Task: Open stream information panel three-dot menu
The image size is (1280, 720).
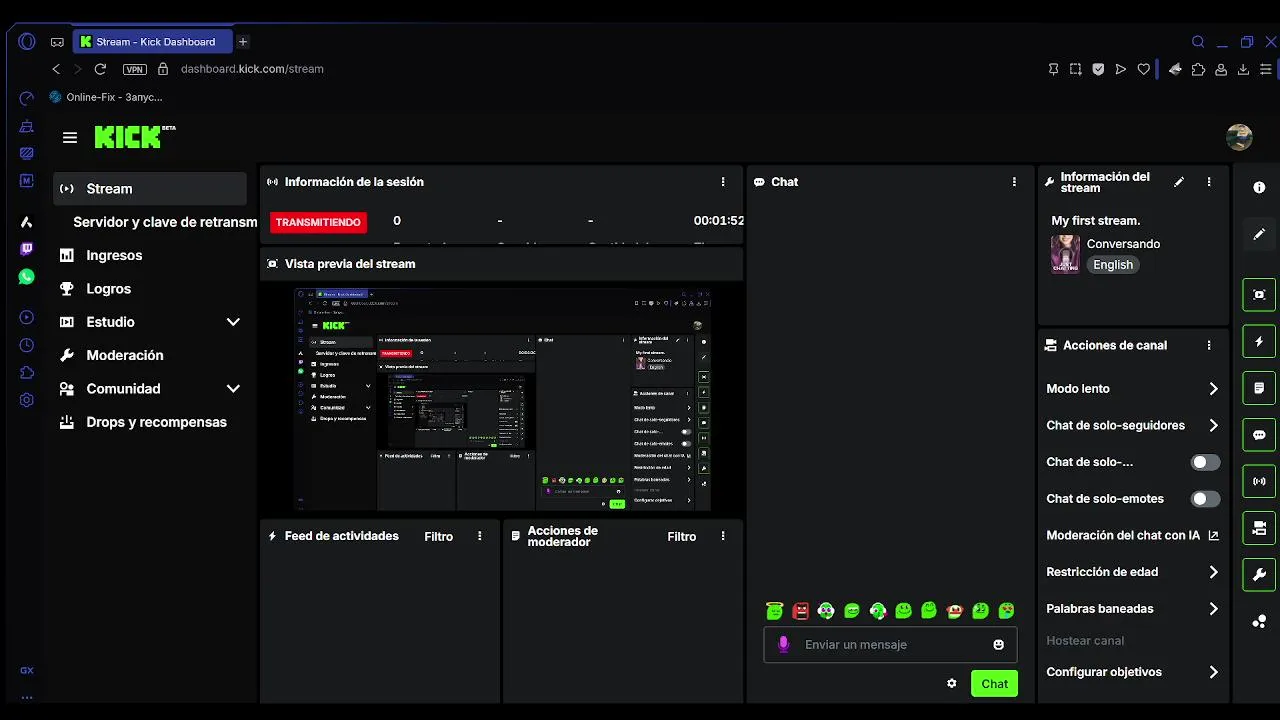Action: (x=1209, y=182)
